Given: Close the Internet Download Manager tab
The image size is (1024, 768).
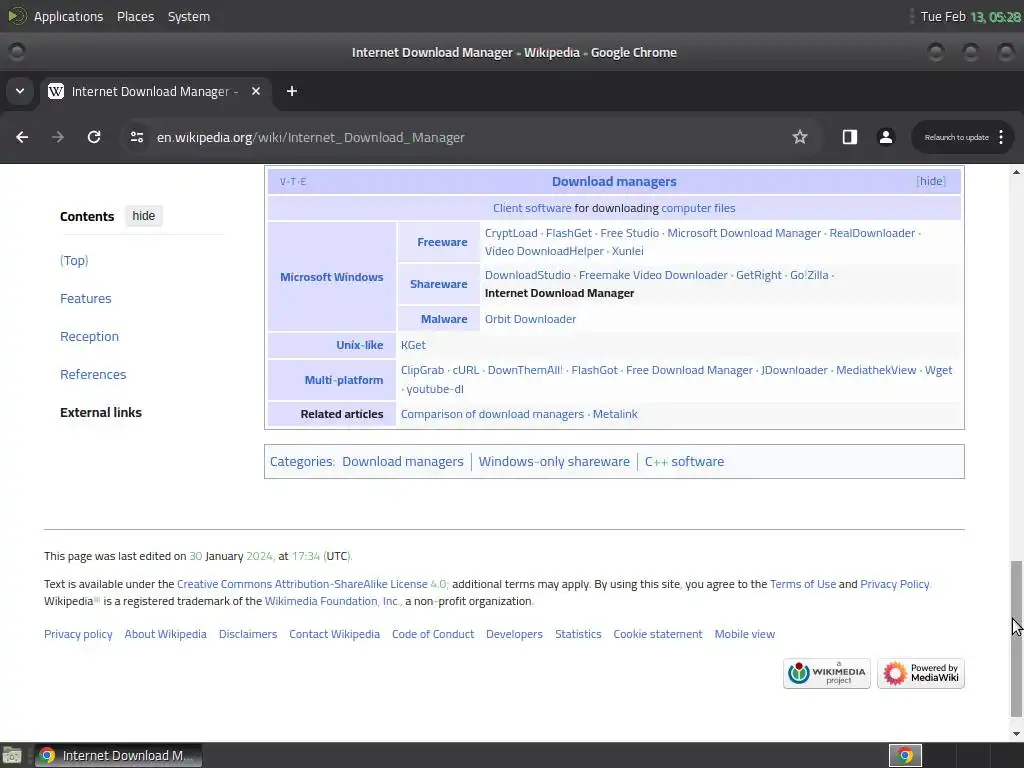Looking at the screenshot, I should 256,91.
